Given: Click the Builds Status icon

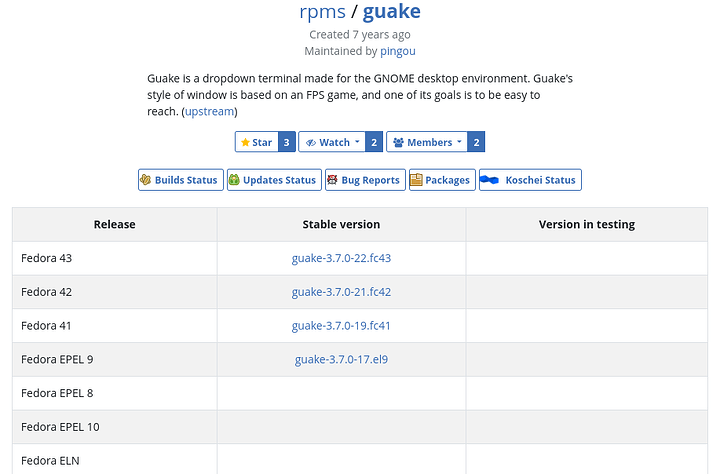Looking at the screenshot, I should click(146, 180).
